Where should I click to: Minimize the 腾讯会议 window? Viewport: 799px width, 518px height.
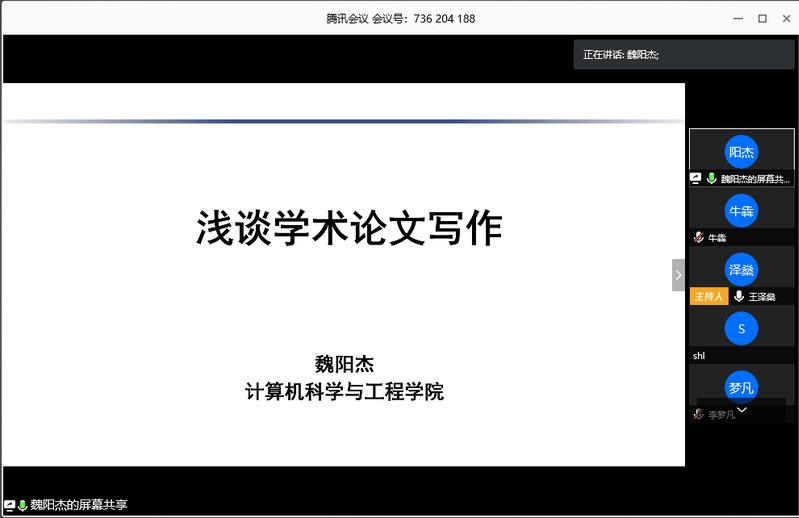[x=737, y=18]
